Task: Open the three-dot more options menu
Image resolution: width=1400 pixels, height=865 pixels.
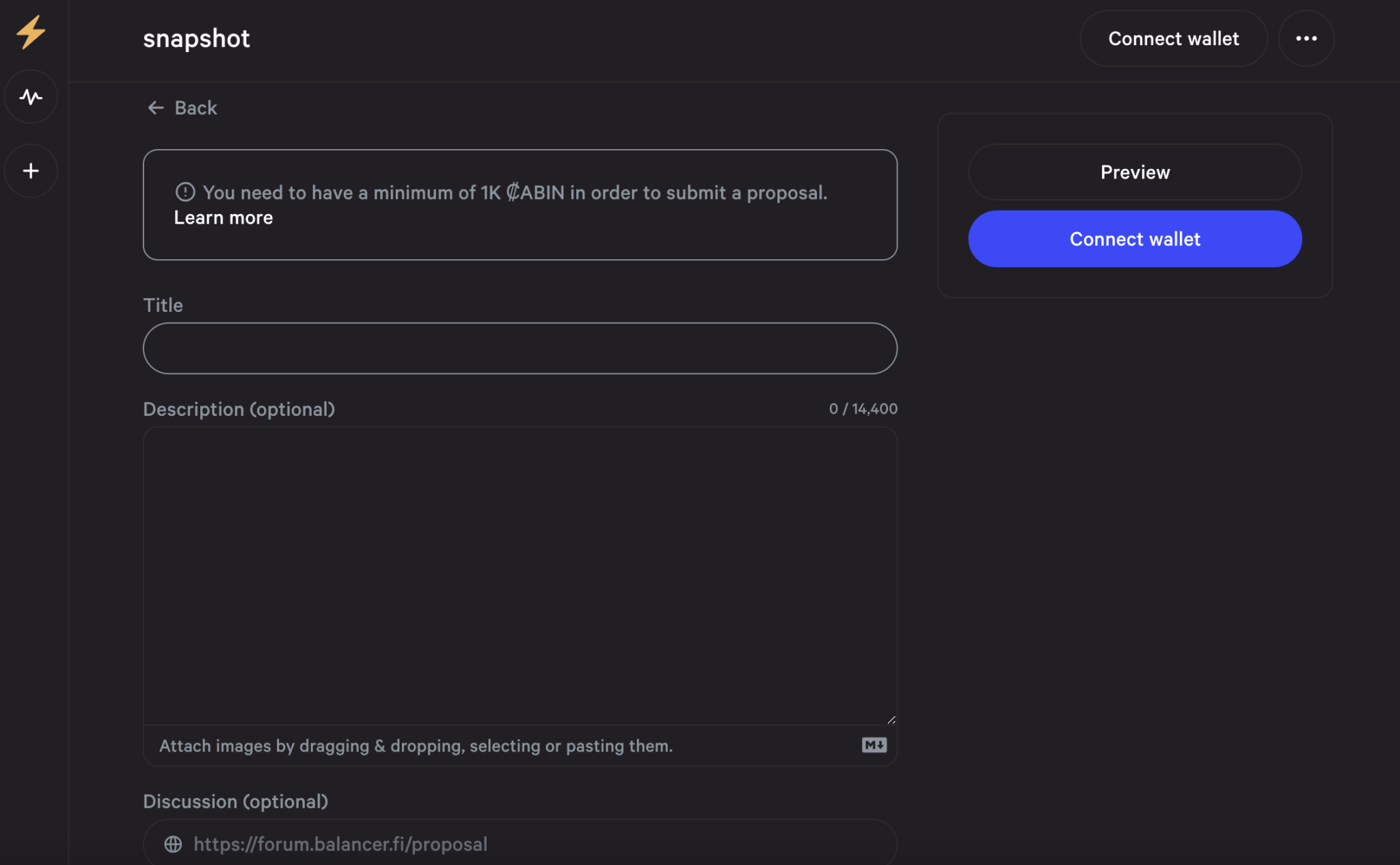Action: point(1306,38)
